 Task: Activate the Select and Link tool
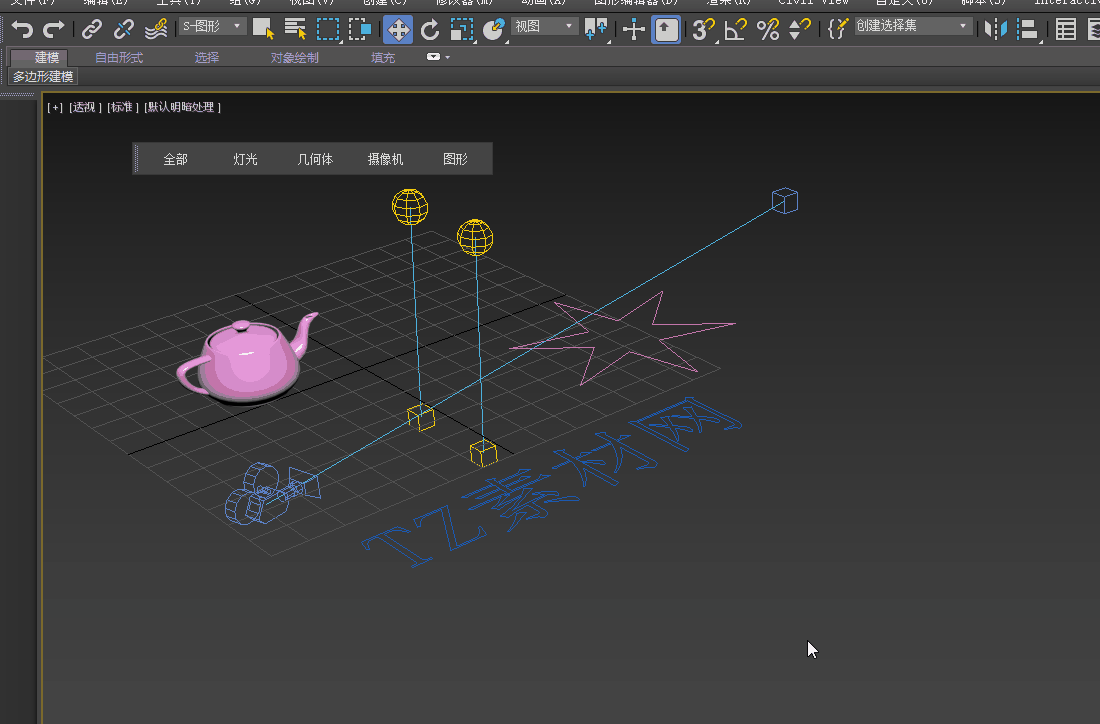(x=92, y=29)
